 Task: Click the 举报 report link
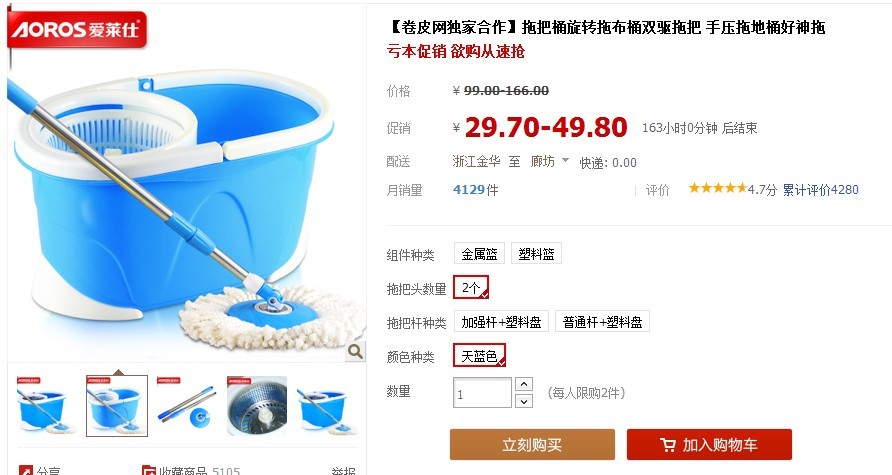coord(344,471)
